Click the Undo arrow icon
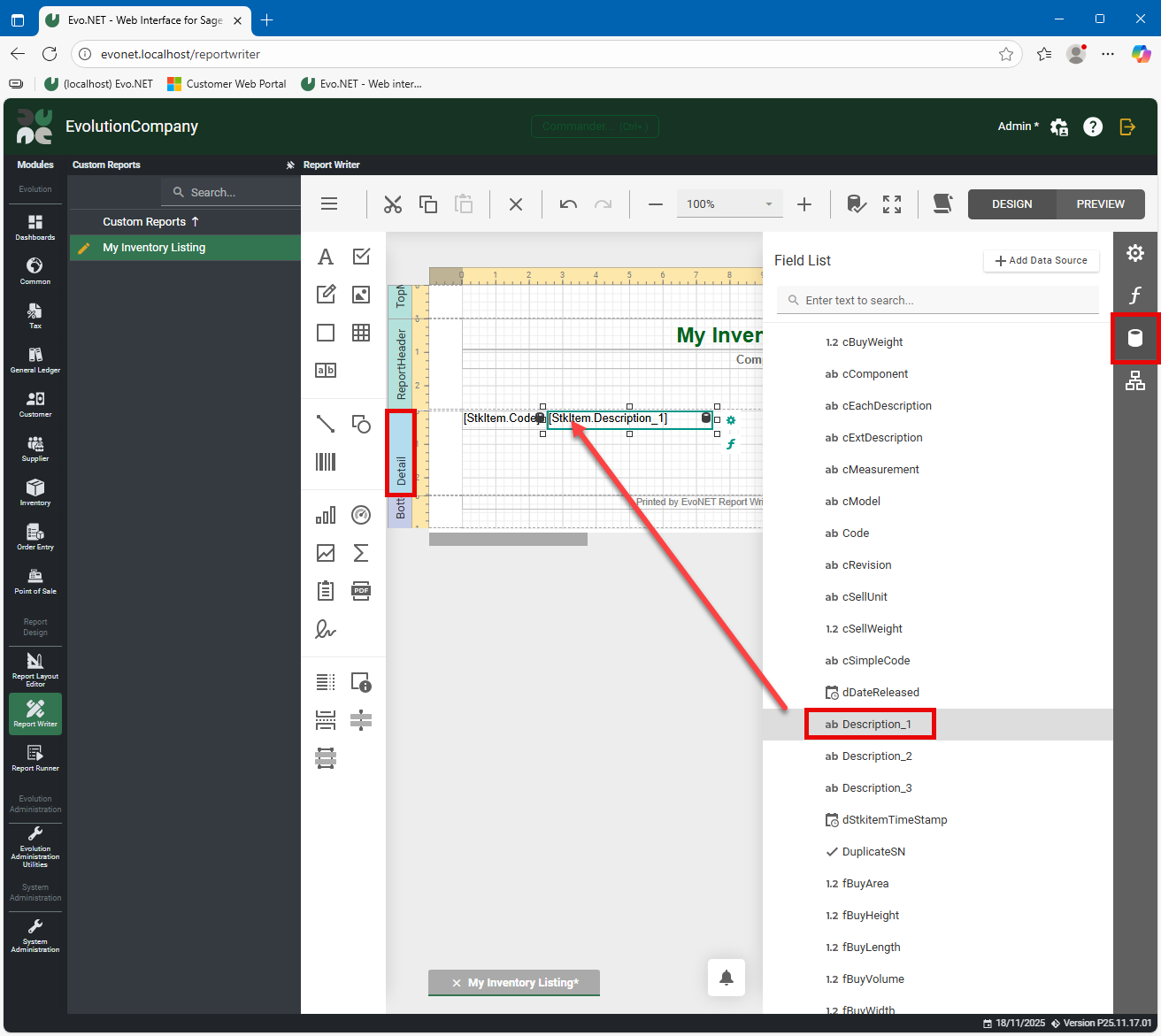 pyautogui.click(x=568, y=204)
